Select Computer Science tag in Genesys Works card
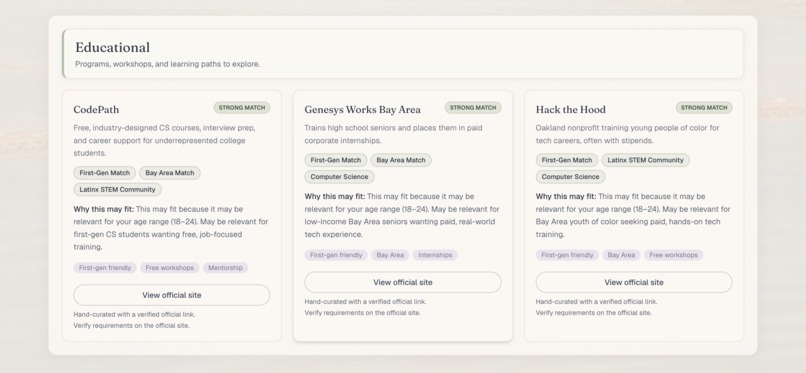The height and width of the screenshot is (373, 806). click(x=339, y=177)
